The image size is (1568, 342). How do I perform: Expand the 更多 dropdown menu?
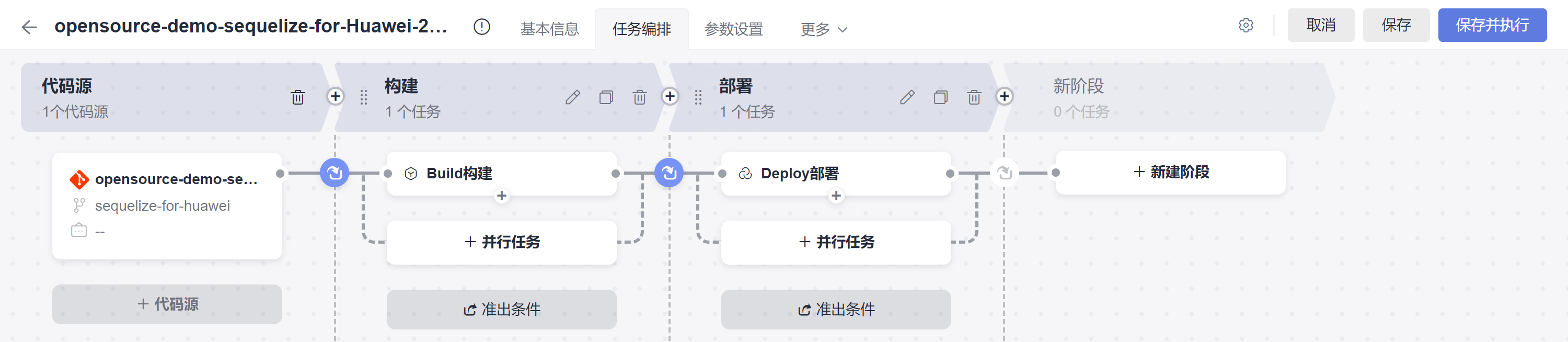click(x=824, y=29)
